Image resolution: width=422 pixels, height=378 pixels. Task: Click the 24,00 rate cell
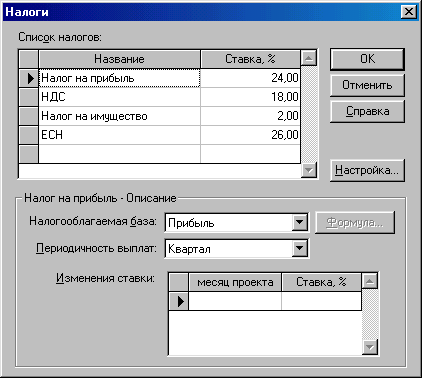(250, 78)
